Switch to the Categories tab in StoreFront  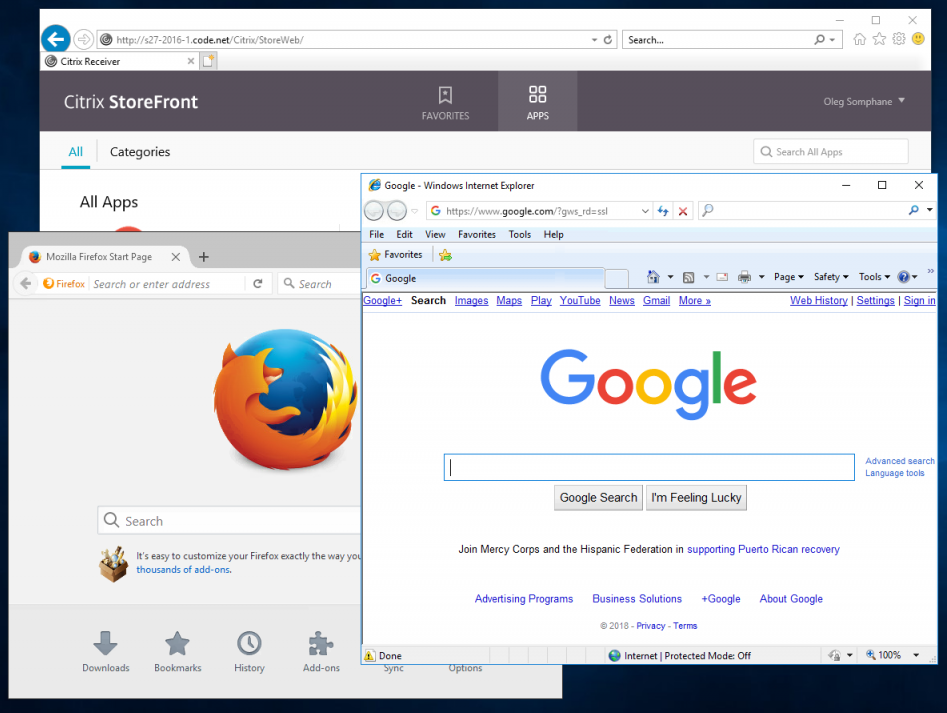pyautogui.click(x=139, y=152)
